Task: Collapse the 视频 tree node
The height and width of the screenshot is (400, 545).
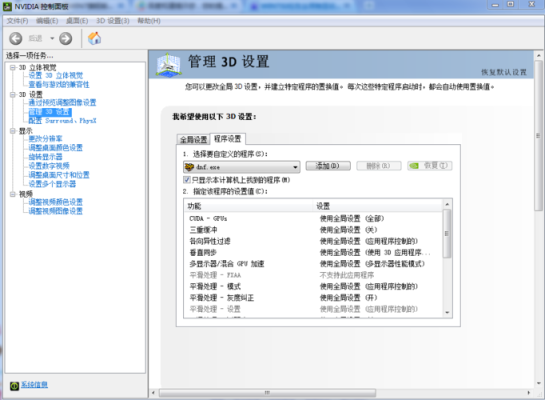Action: 13,194
